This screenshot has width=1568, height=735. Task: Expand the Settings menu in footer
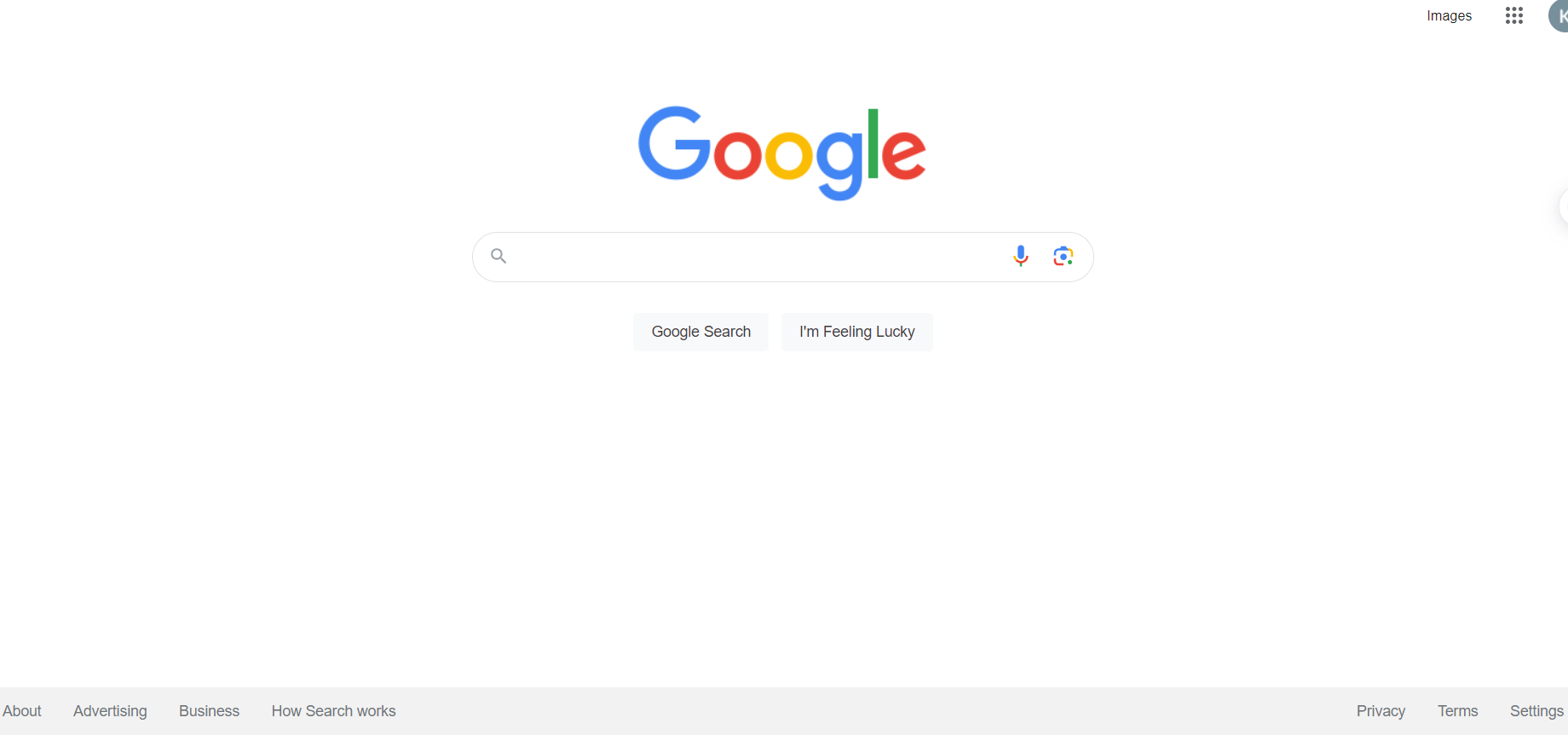(1536, 711)
